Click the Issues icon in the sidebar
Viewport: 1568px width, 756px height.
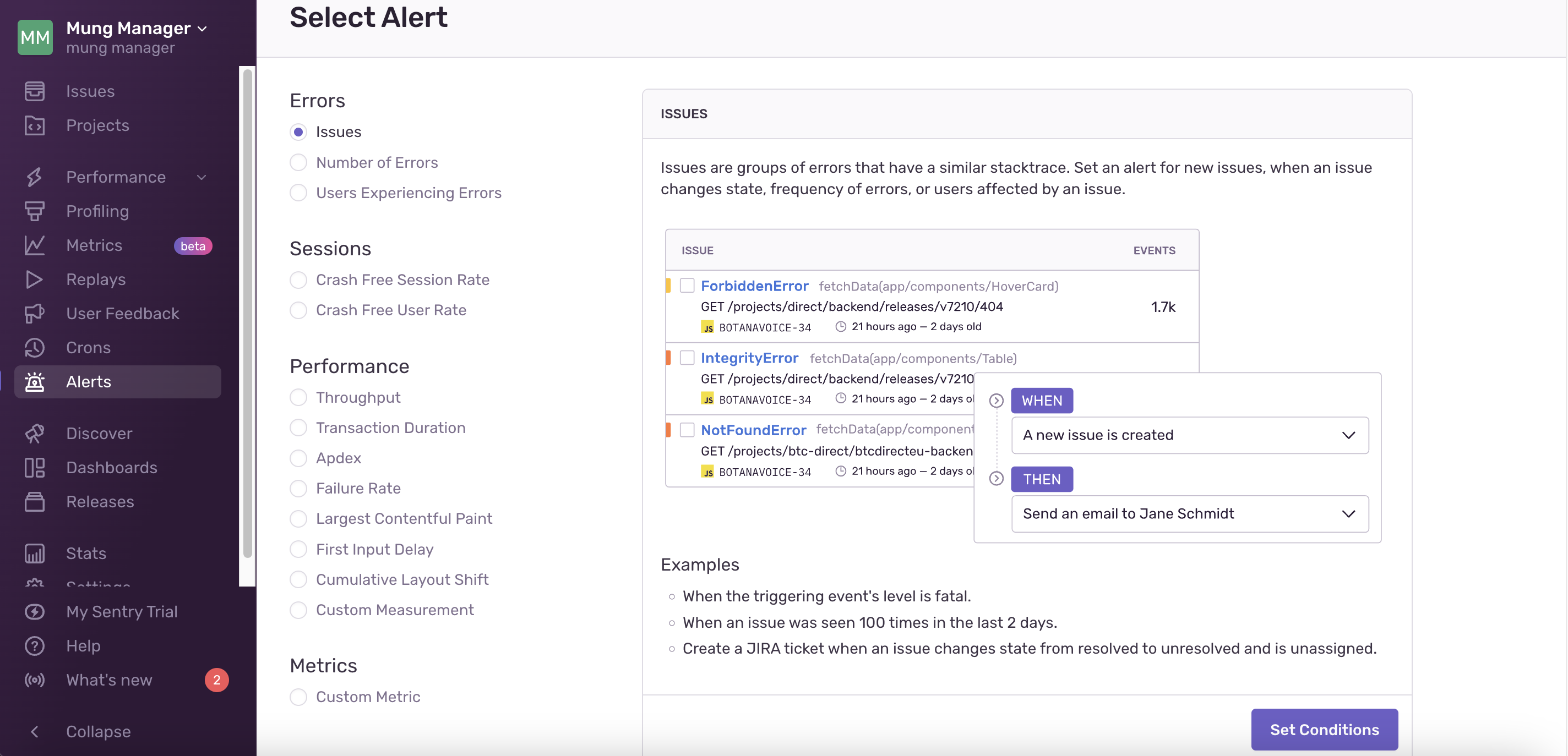point(35,91)
